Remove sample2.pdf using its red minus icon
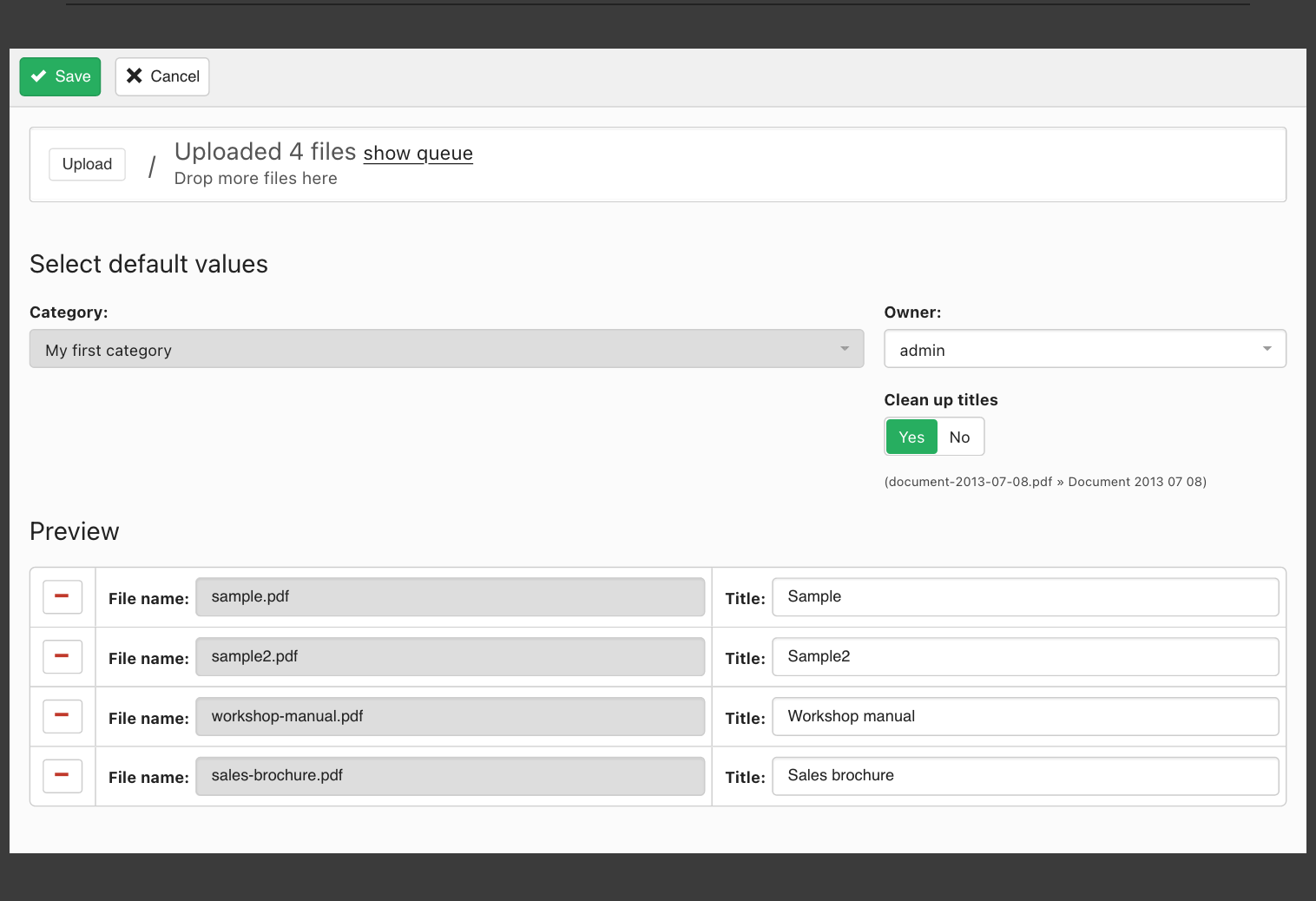1316x901 pixels. (63, 657)
